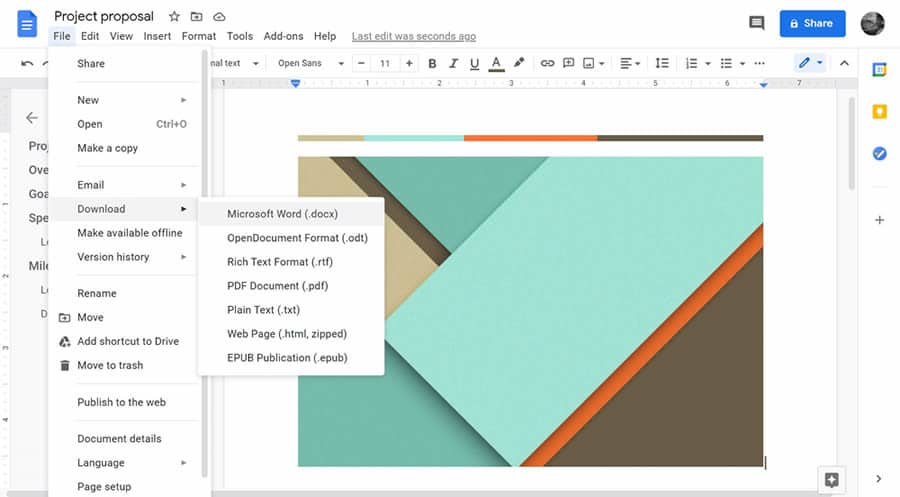Viewport: 900px width, 497px height.
Task: Click Make a copy in File menu
Action: click(x=126, y=148)
